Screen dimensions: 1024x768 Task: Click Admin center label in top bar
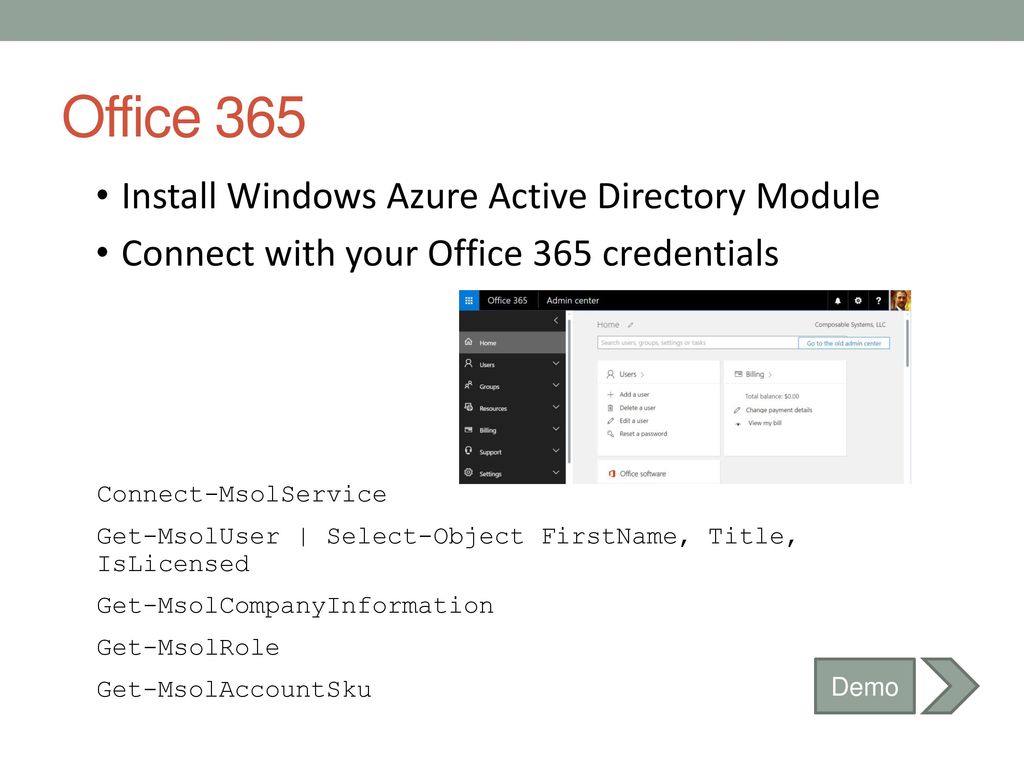tap(573, 300)
